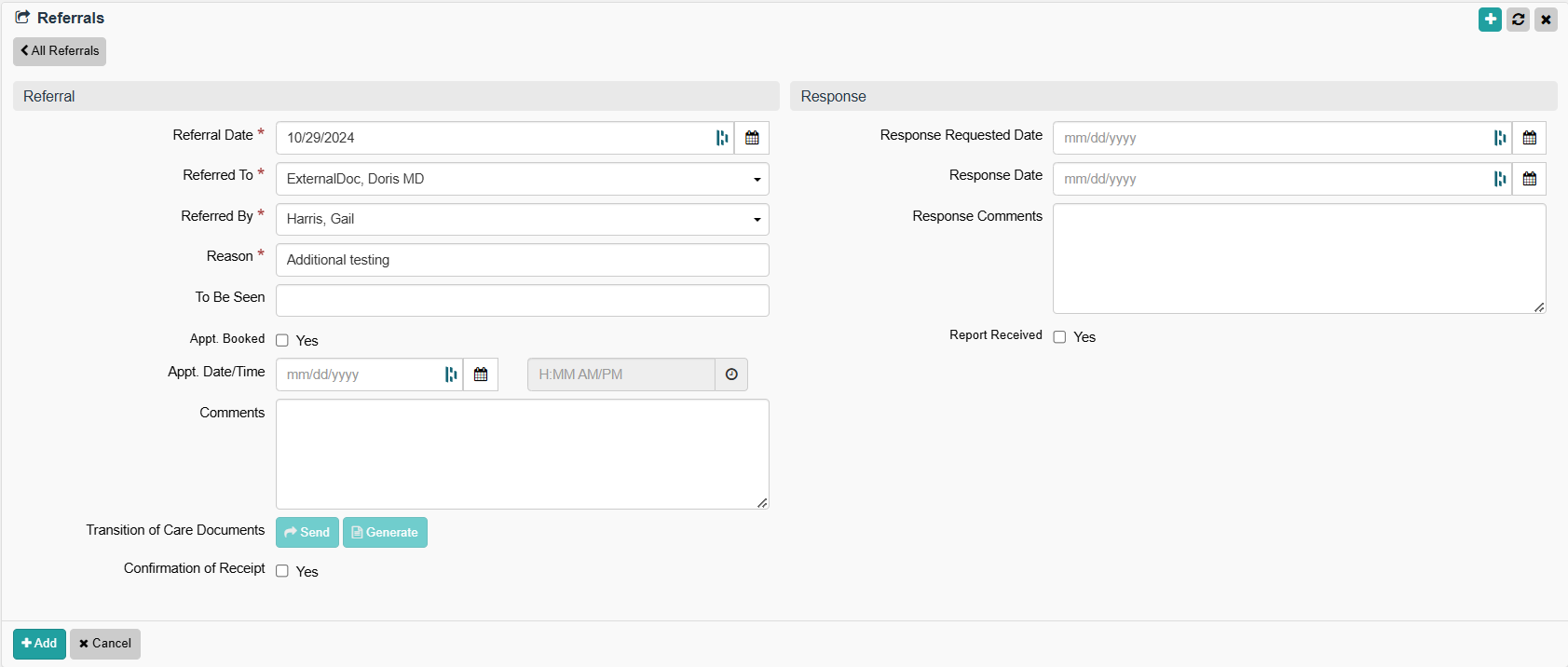Cancel the referral form
Image resolution: width=1568 pixels, height=667 pixels.
click(x=105, y=644)
